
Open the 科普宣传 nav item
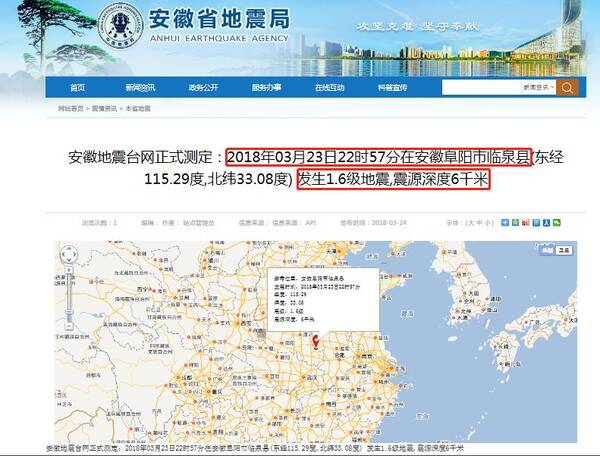point(392,88)
